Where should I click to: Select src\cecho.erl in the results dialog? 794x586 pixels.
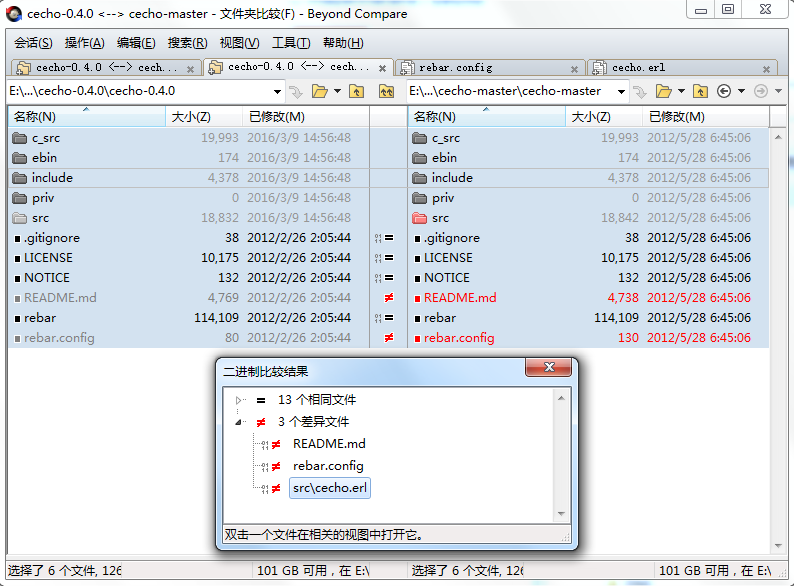coord(330,488)
